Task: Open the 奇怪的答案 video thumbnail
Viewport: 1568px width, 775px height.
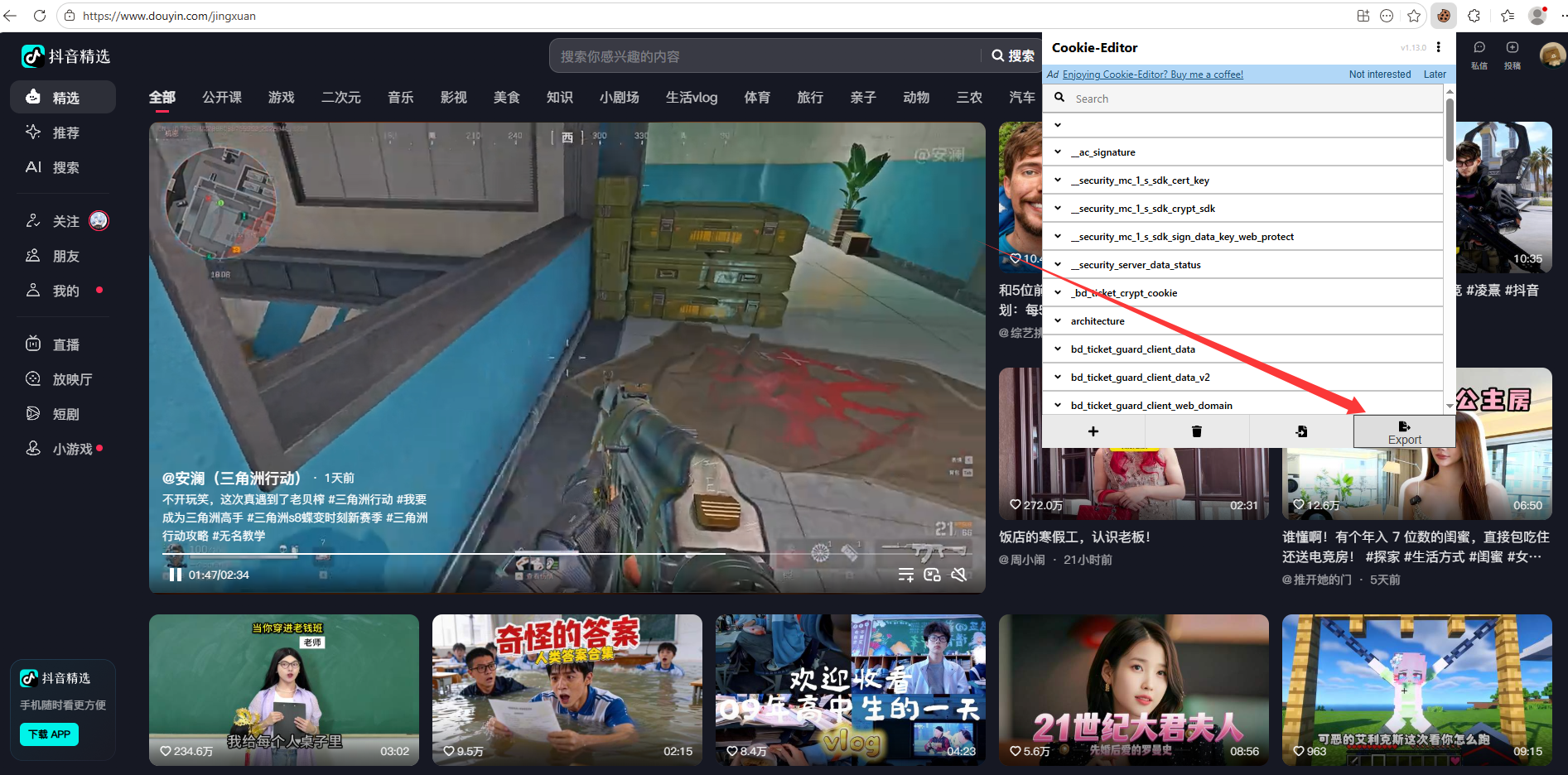Action: (567, 690)
